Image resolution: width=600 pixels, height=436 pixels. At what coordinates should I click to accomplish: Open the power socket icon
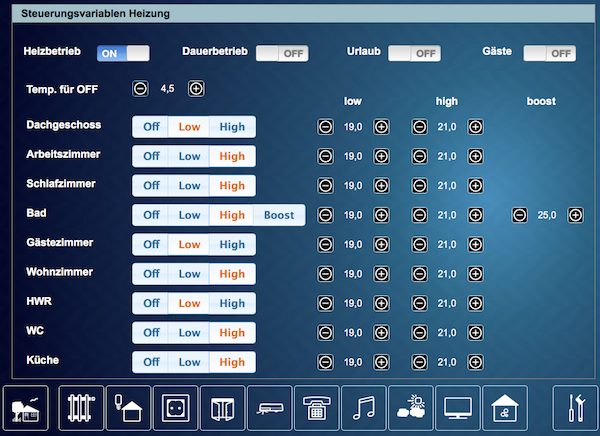click(176, 408)
